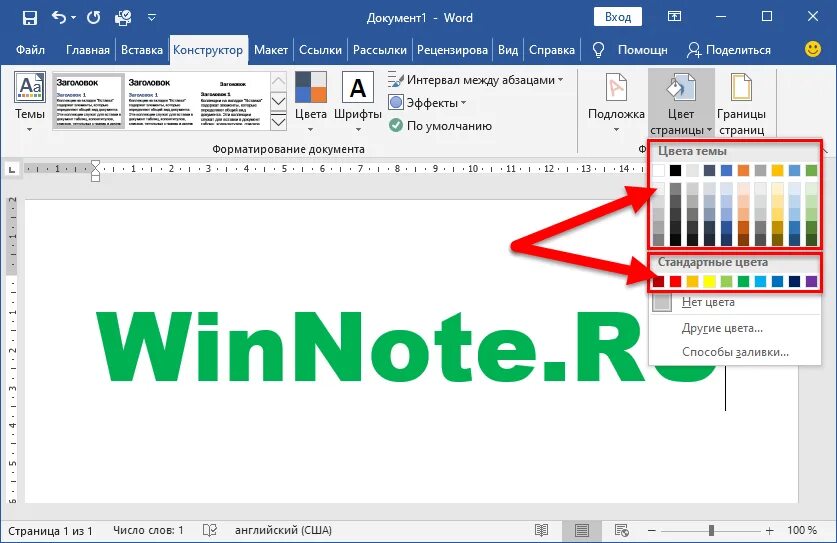This screenshot has width=837, height=543.
Task: Switch to the Рассылки tab
Action: click(380, 50)
